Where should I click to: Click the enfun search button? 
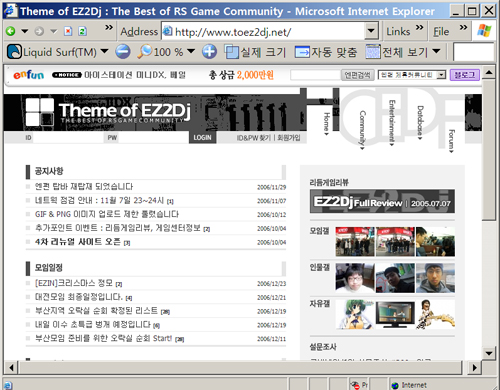click(358, 75)
